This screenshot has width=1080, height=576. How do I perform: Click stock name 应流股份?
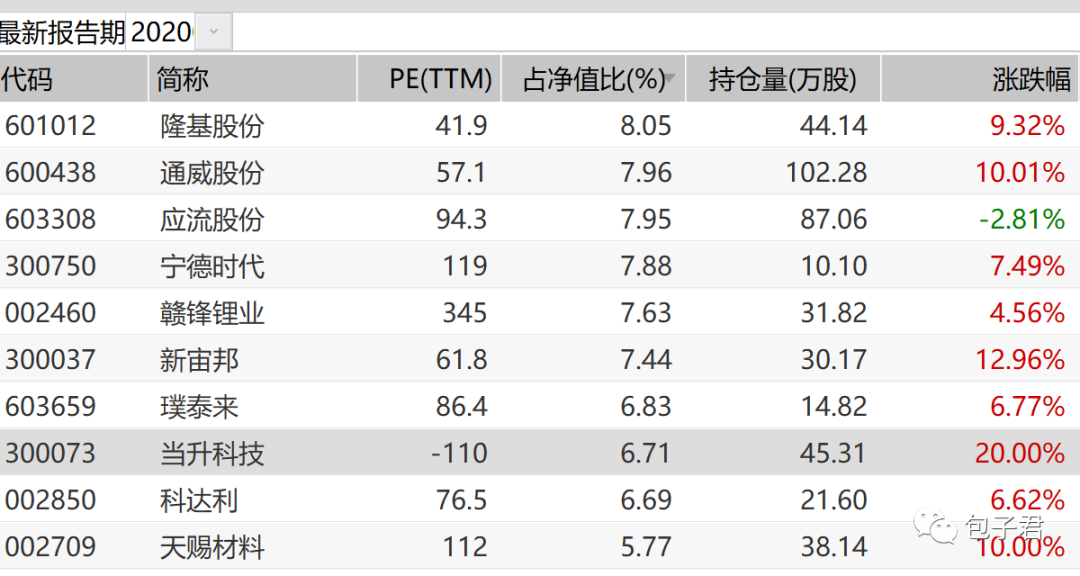coord(212,220)
